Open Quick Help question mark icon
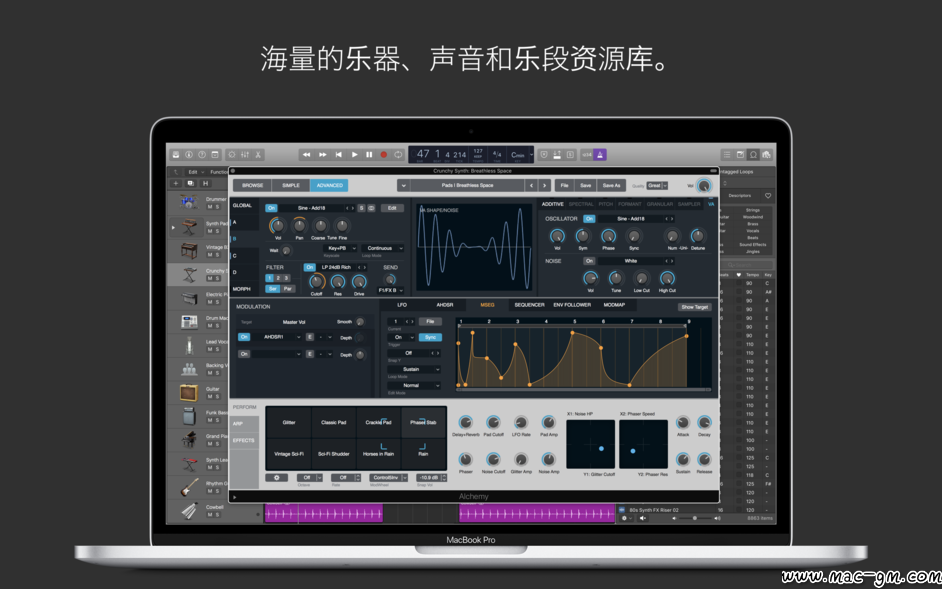Viewport: 942px width, 589px height. (x=202, y=154)
